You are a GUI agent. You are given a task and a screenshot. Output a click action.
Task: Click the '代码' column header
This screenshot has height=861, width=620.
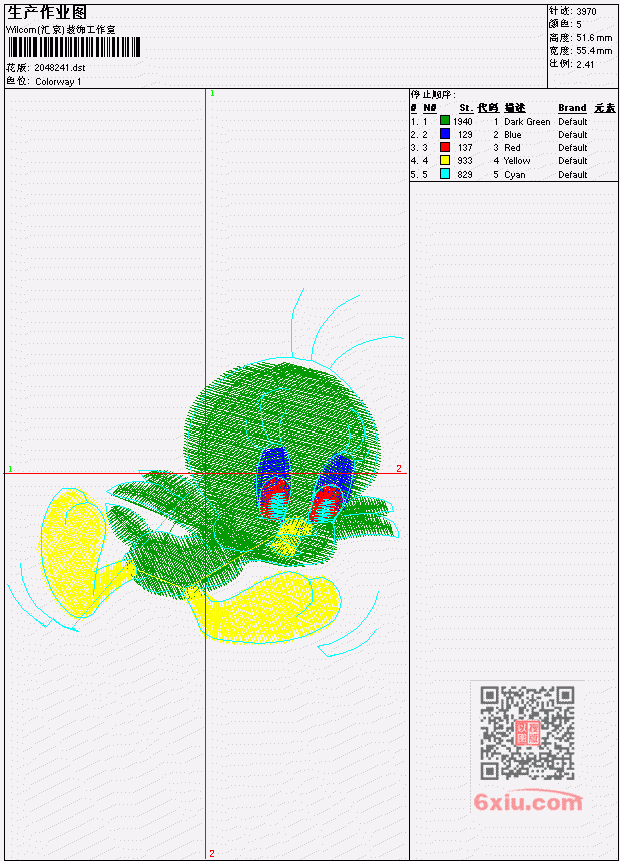tap(488, 108)
